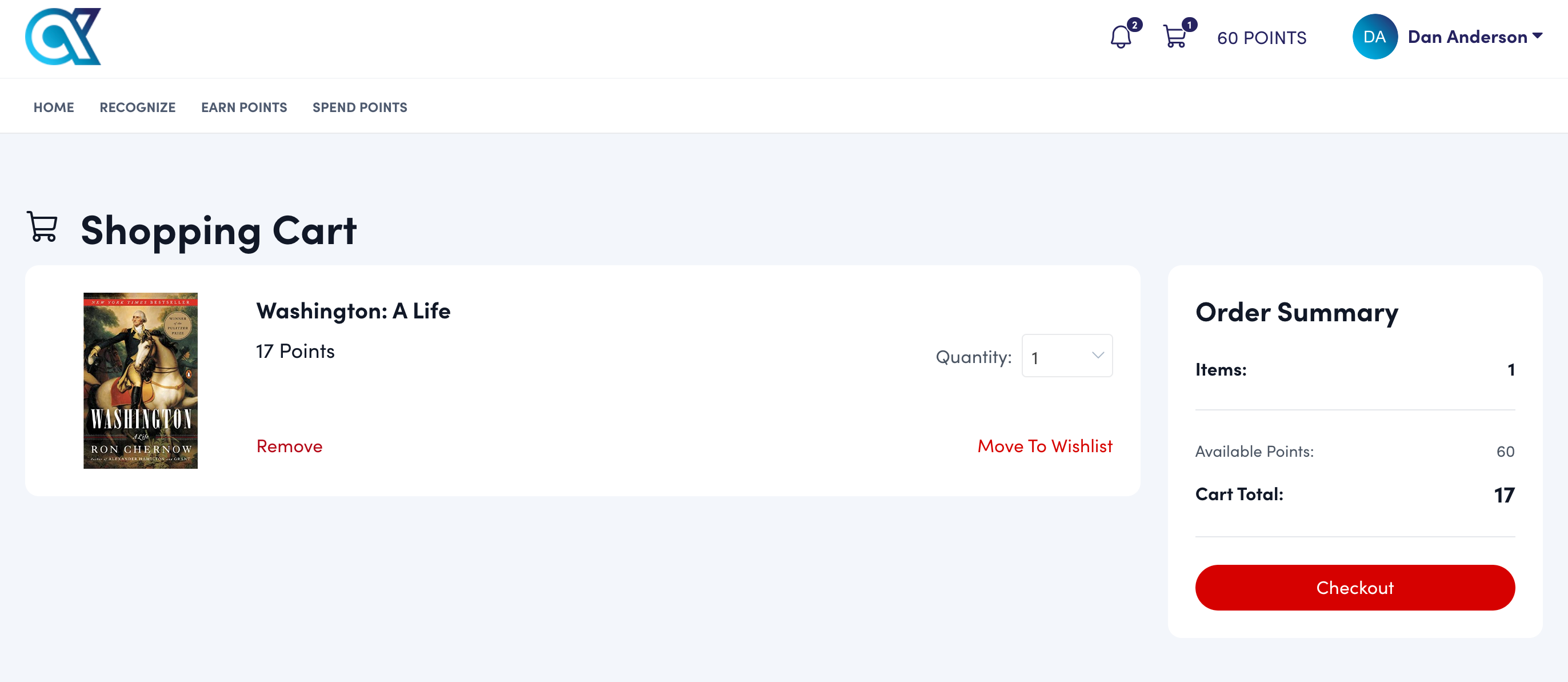
Task: Click the Quantity dropdown chevron
Action: (1098, 356)
